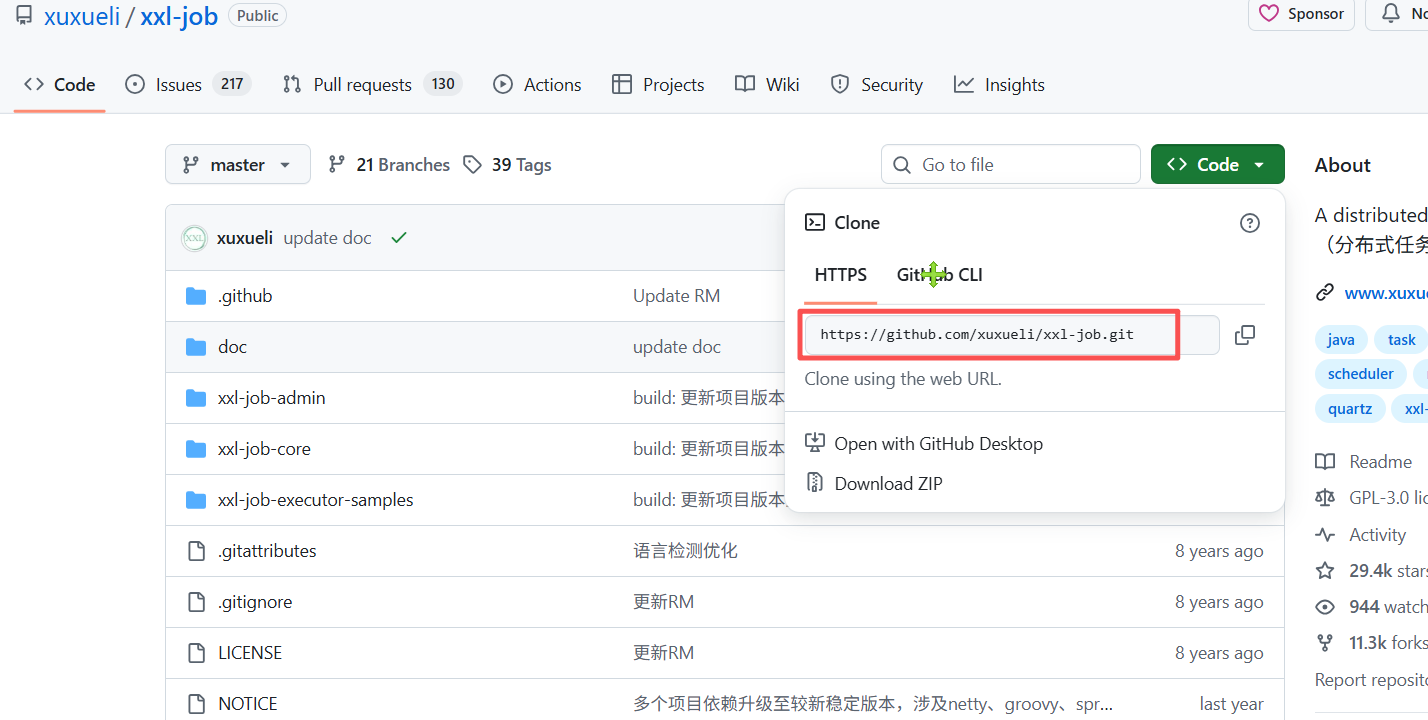Expand the green Code dropdown button
Image resolution: width=1428 pixels, height=720 pixels.
coord(1217,165)
